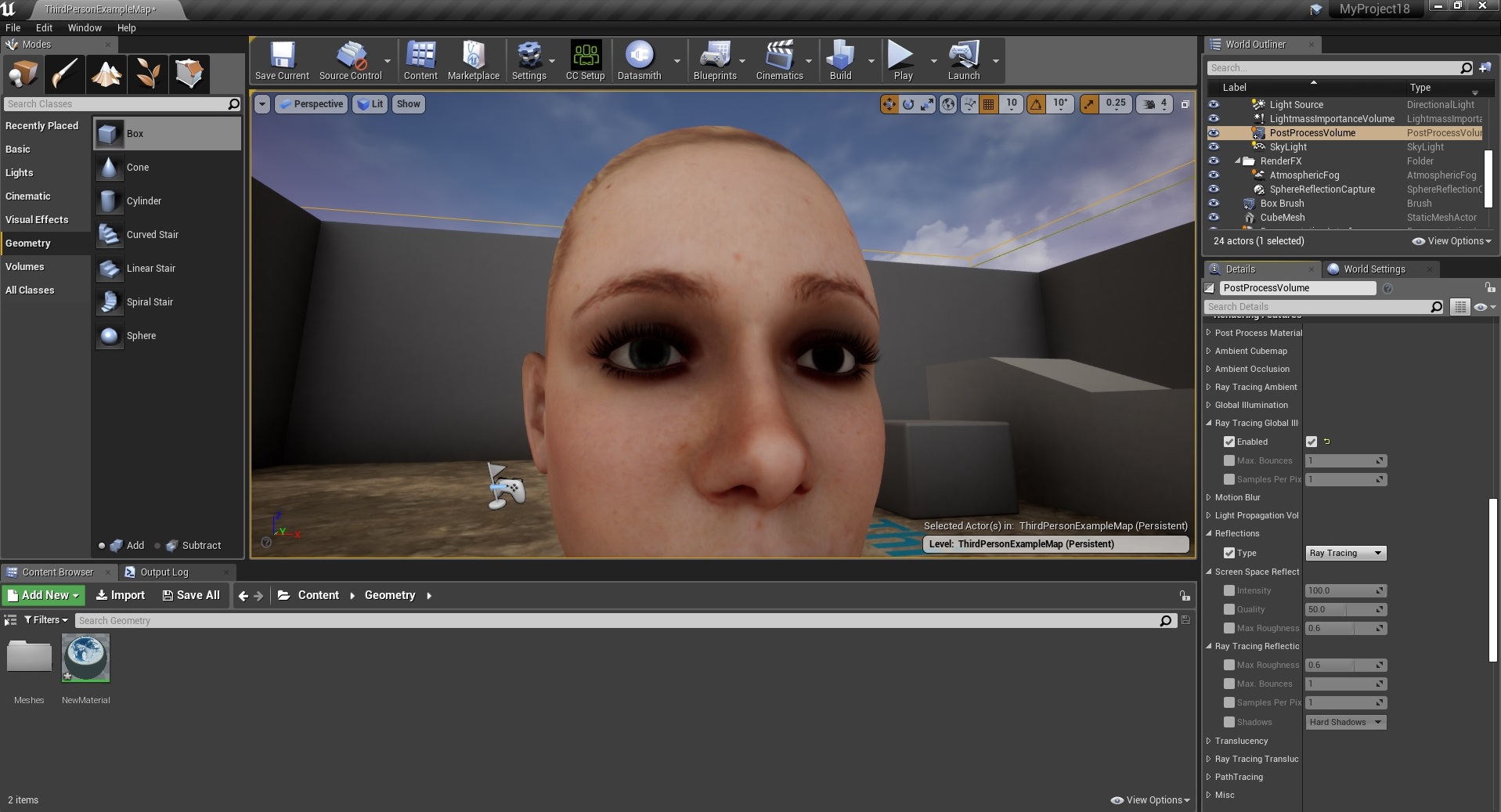1501x812 pixels.
Task: Select the Landscape mode icon
Action: tap(106, 74)
